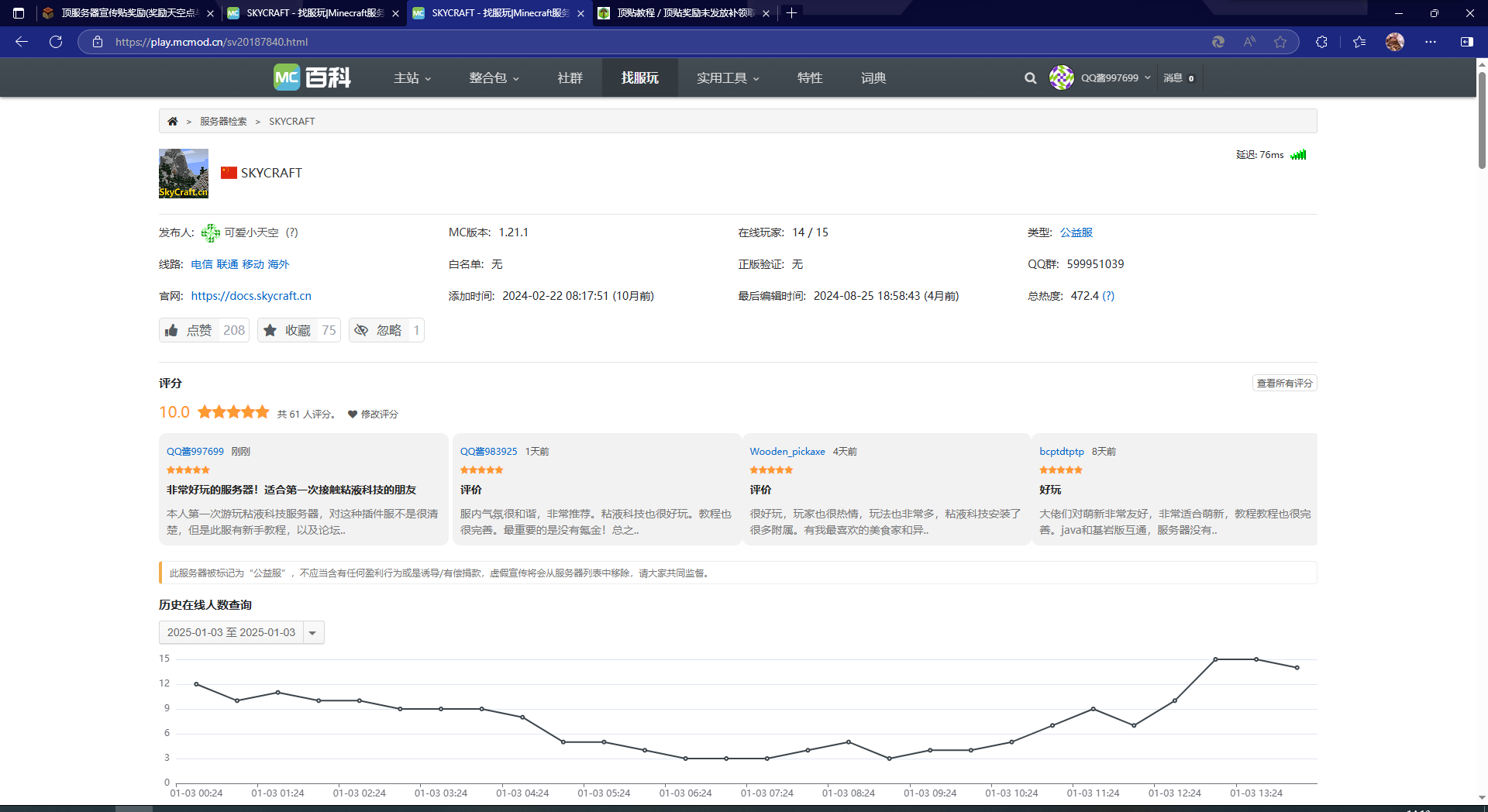Expand the QQ酱997699 user menu

[1109, 78]
